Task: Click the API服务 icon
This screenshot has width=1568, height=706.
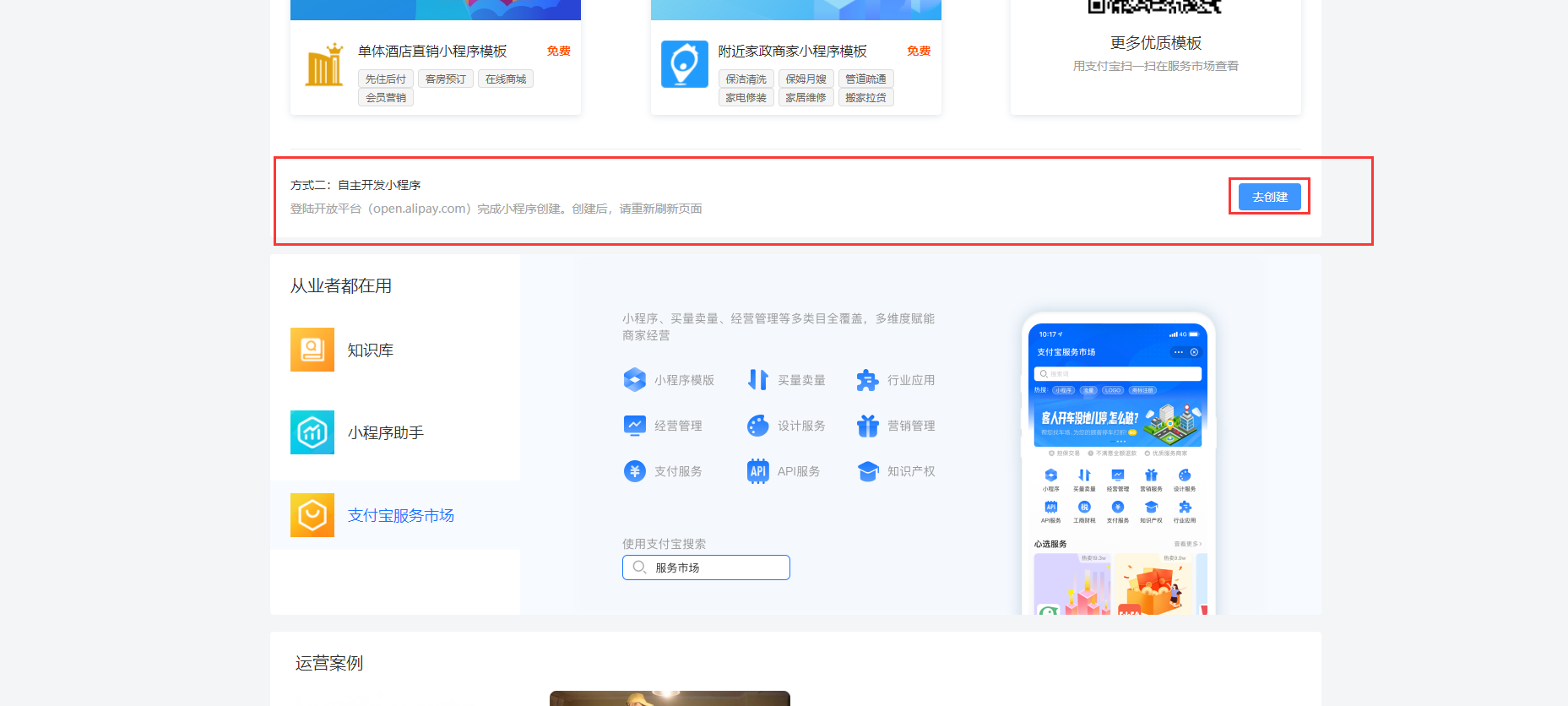Action: [x=757, y=471]
